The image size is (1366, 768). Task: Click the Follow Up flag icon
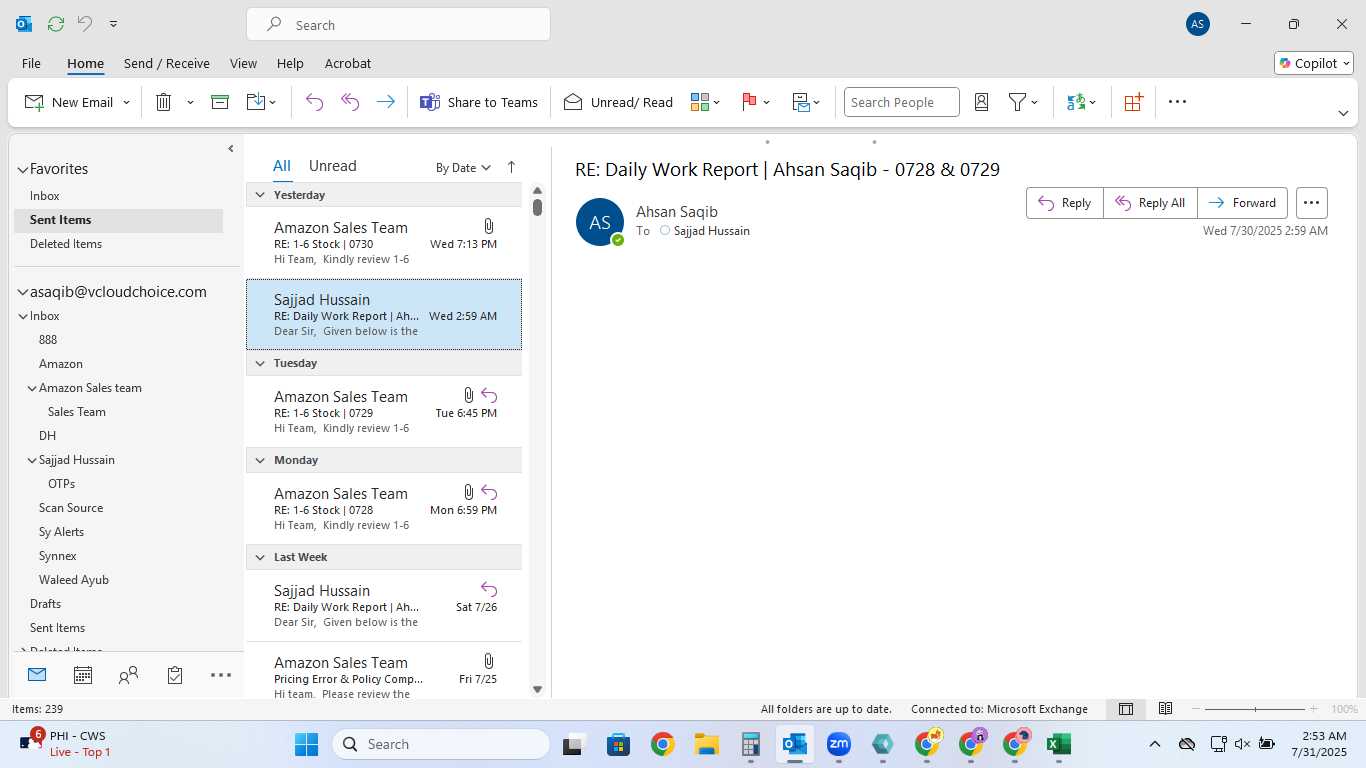749,102
